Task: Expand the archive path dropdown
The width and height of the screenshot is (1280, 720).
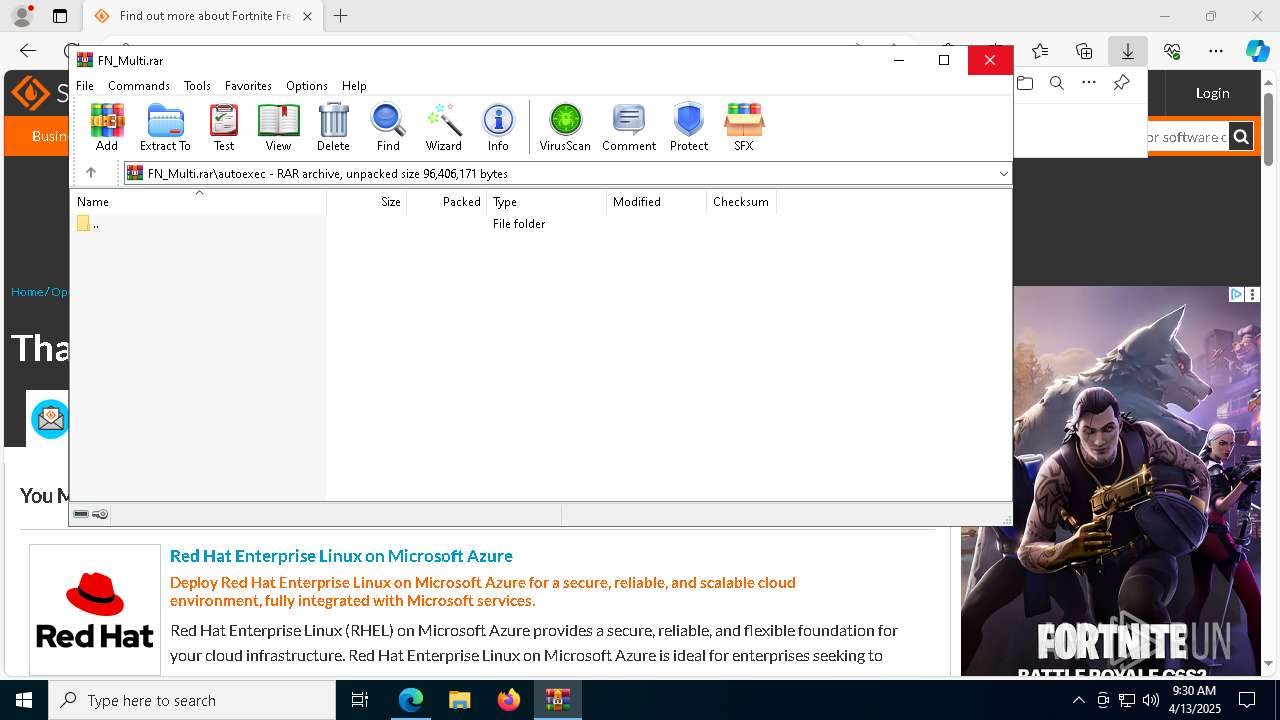Action: (x=1003, y=174)
